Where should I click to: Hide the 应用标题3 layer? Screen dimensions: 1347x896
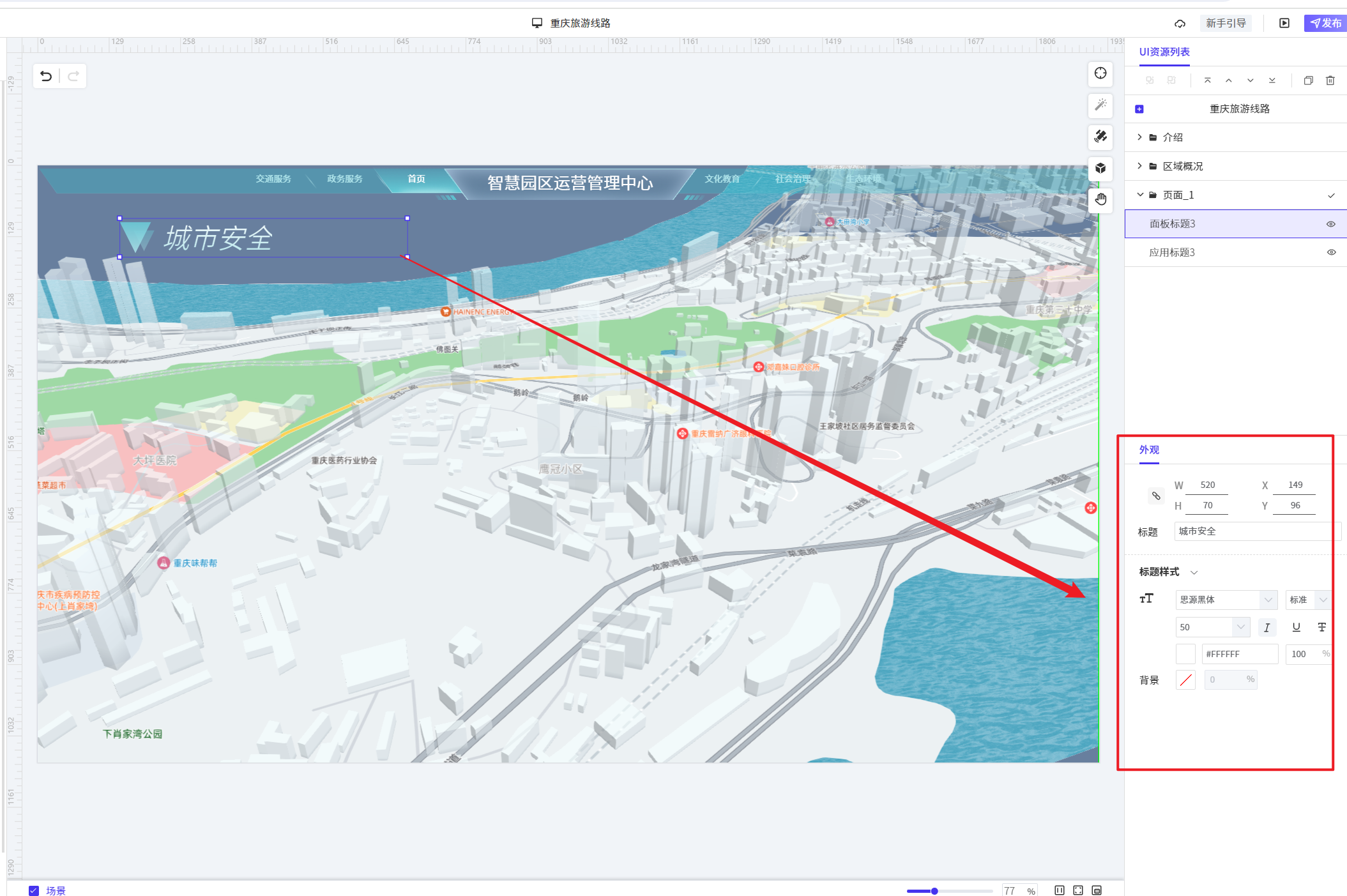click(1331, 252)
